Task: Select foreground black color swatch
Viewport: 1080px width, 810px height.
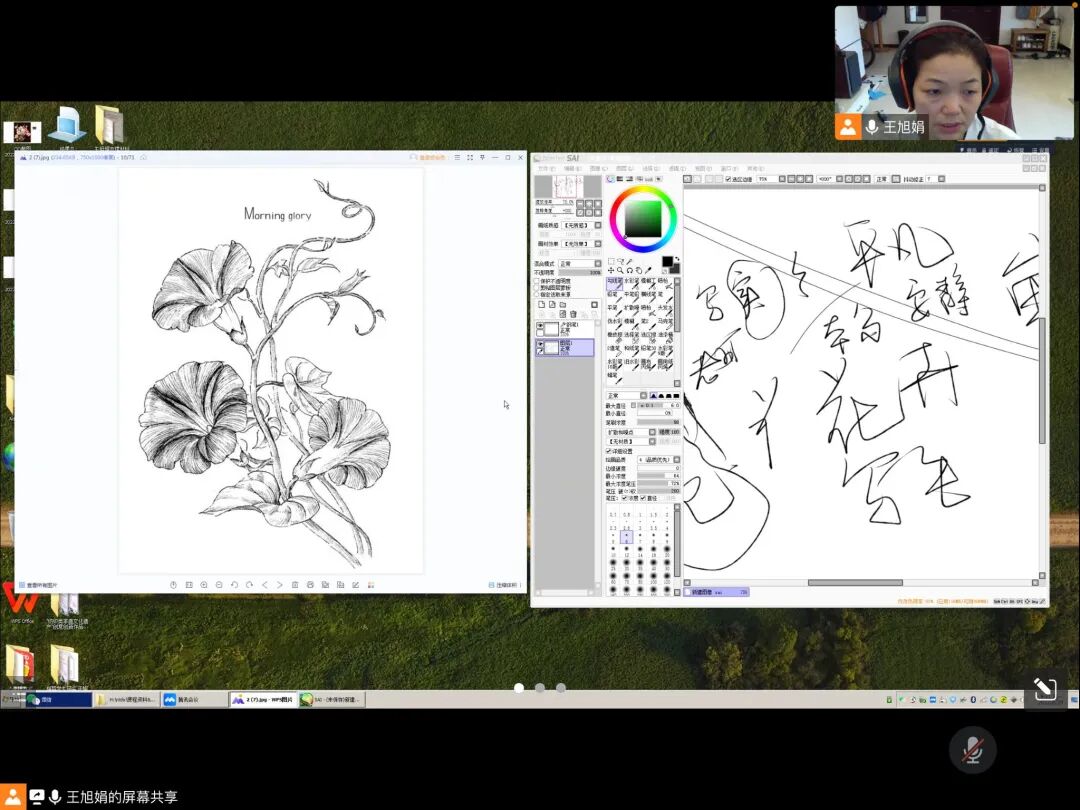Action: [667, 261]
